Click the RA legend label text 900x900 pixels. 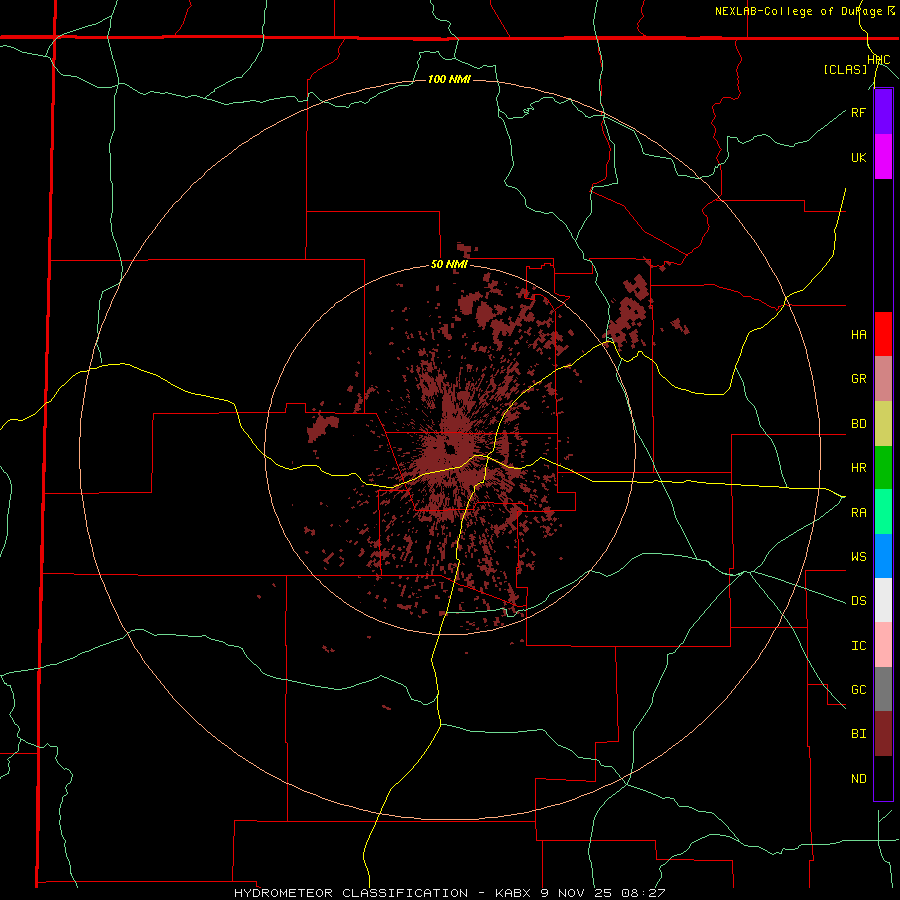pyautogui.click(x=858, y=513)
